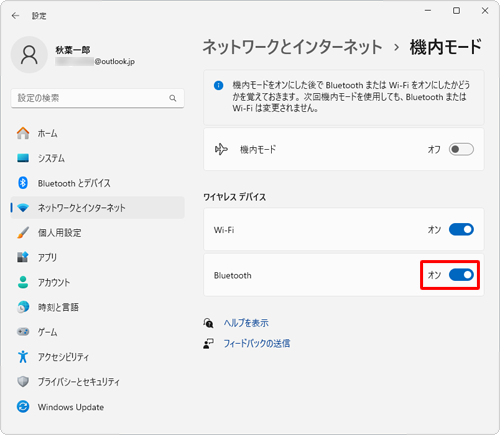Open システム settings from the sidebar
Viewport: 500px width, 435px height.
pos(98,158)
